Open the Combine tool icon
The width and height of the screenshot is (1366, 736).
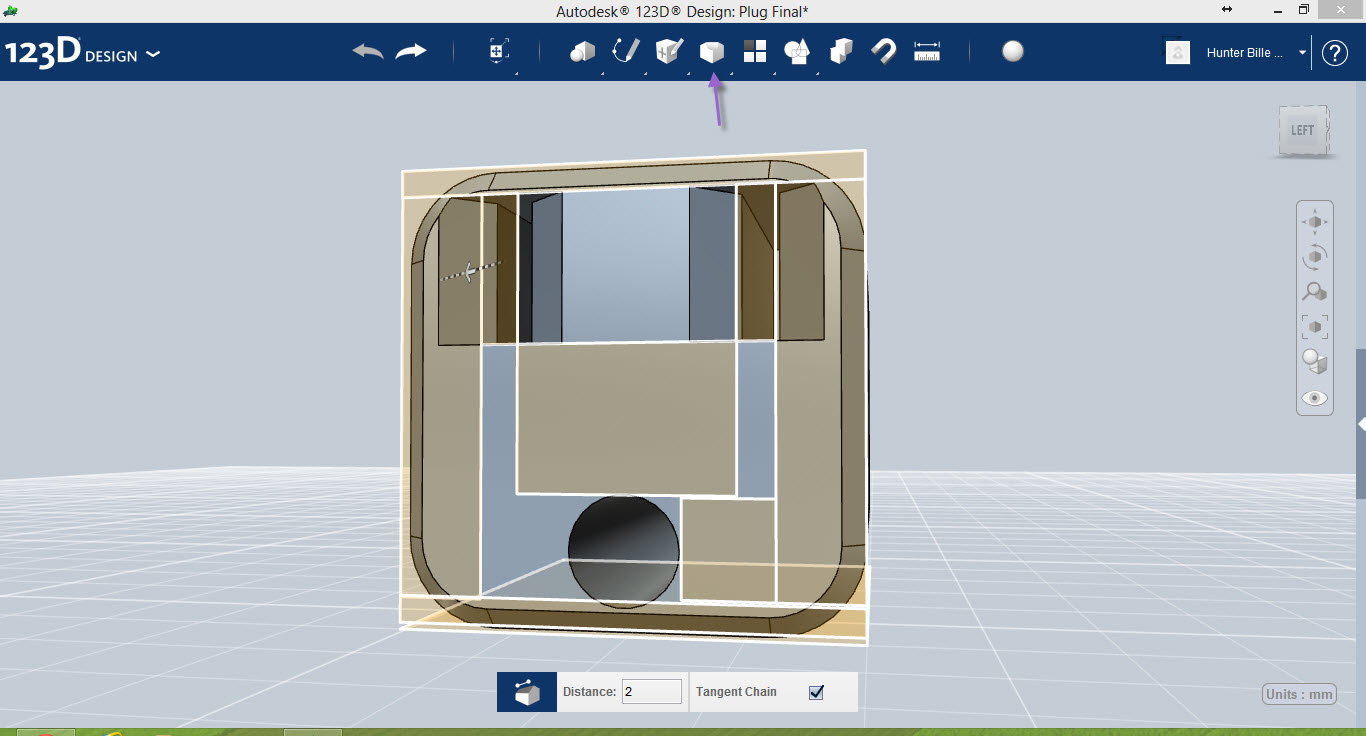(841, 52)
